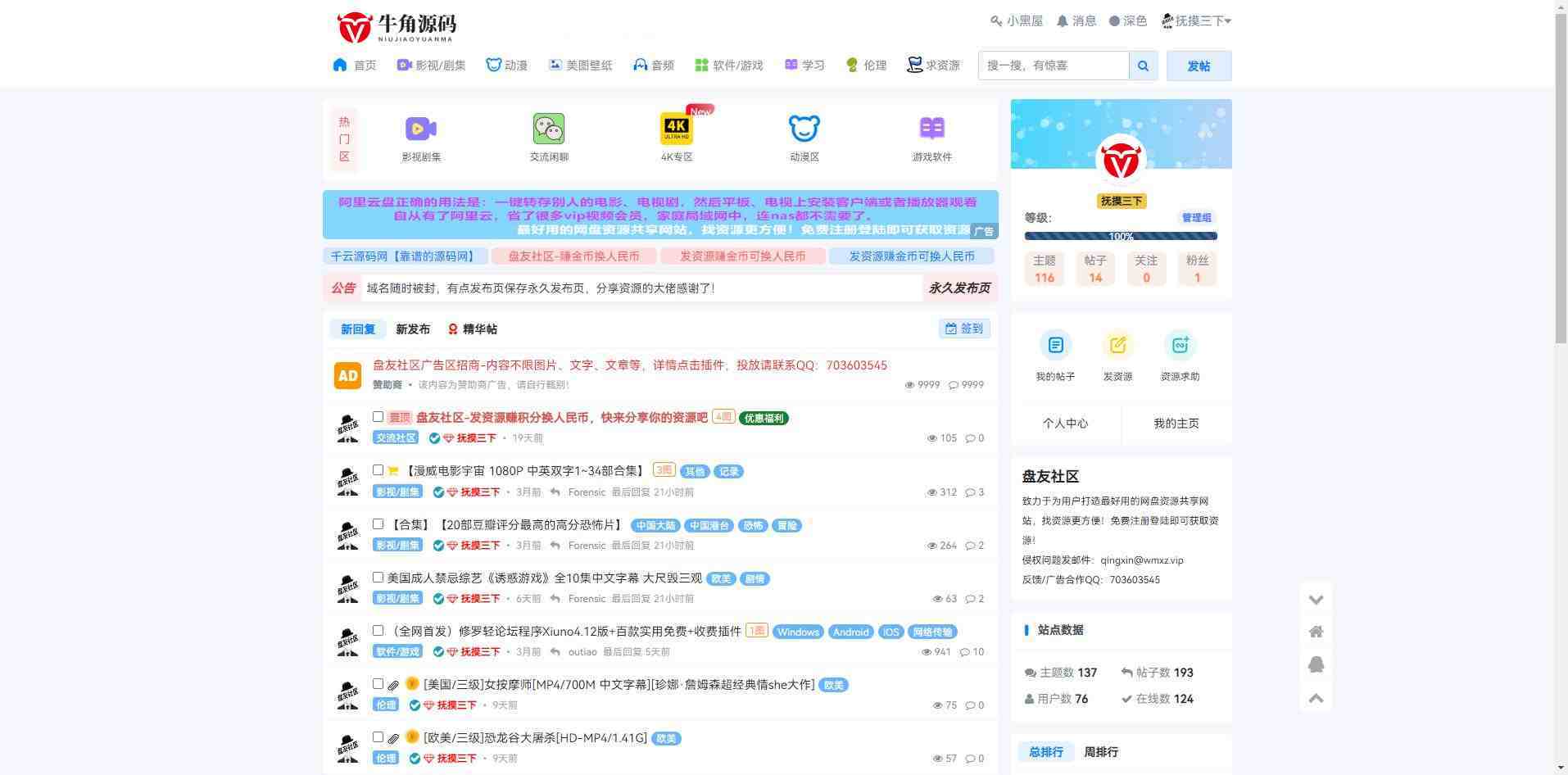The width and height of the screenshot is (1568, 775).
Task: Open the 动漫区 bear icon
Action: point(804,129)
